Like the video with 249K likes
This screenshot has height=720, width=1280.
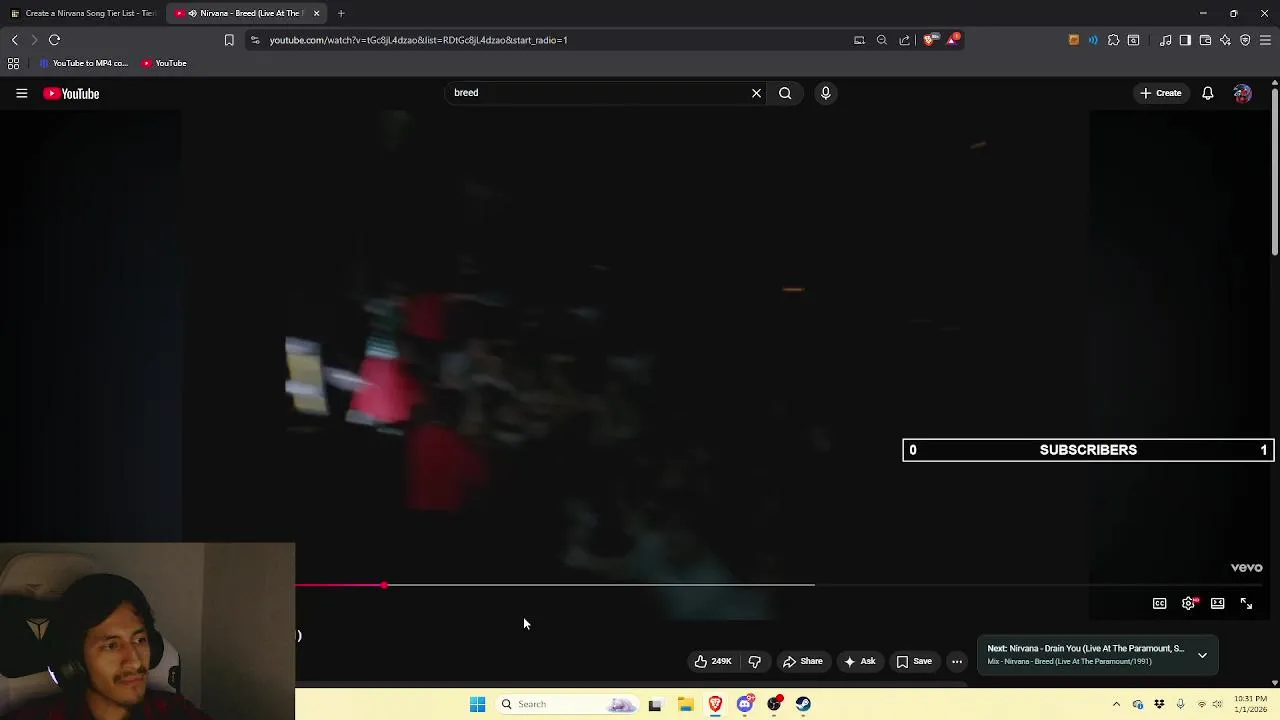(x=713, y=661)
